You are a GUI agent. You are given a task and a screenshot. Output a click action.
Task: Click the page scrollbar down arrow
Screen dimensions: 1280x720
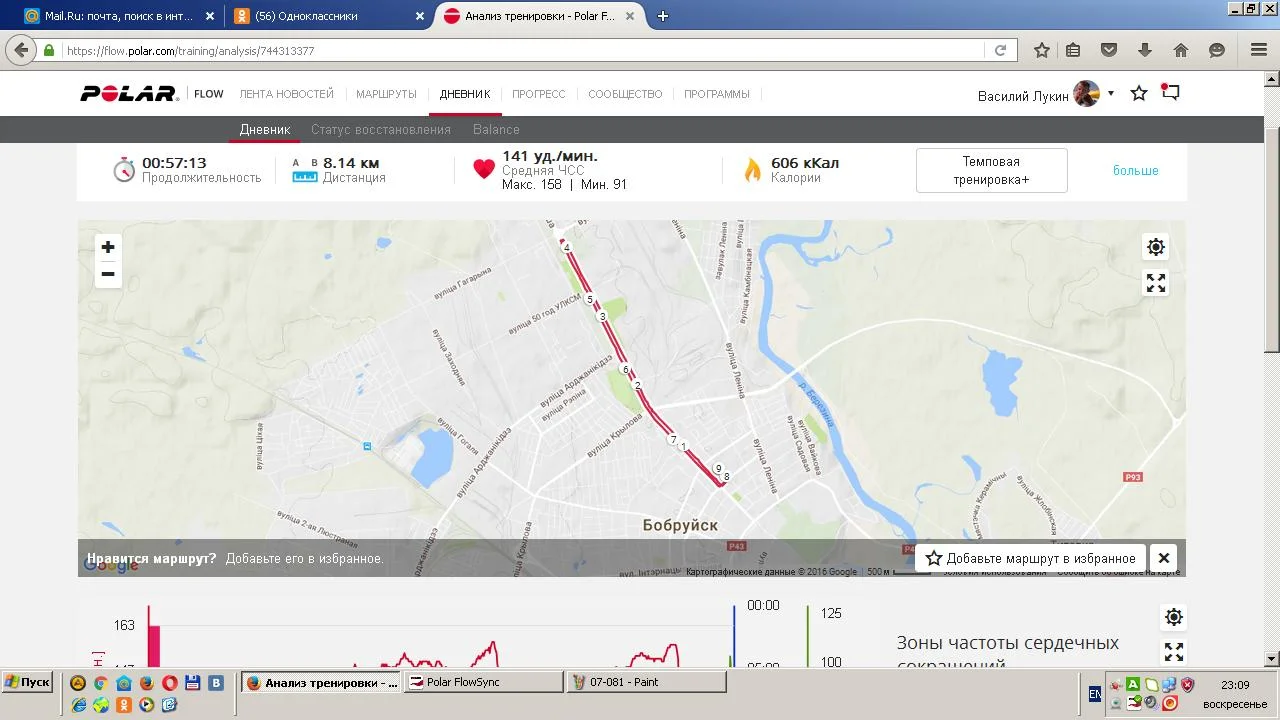1271,658
